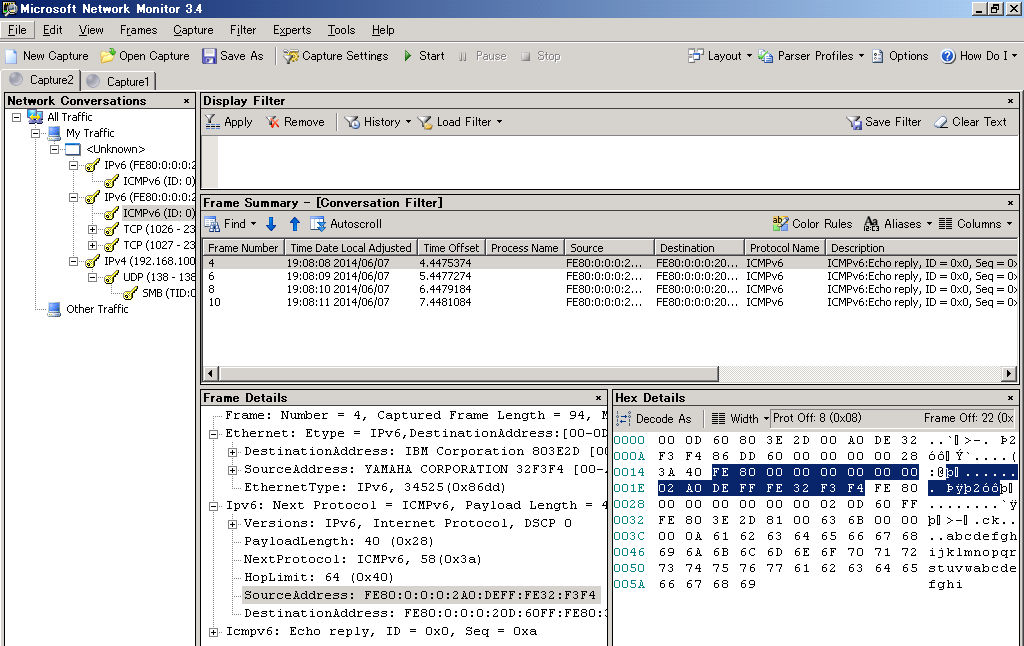
Task: Collapse the Ethernet node in Frame Details
Action: point(214,434)
